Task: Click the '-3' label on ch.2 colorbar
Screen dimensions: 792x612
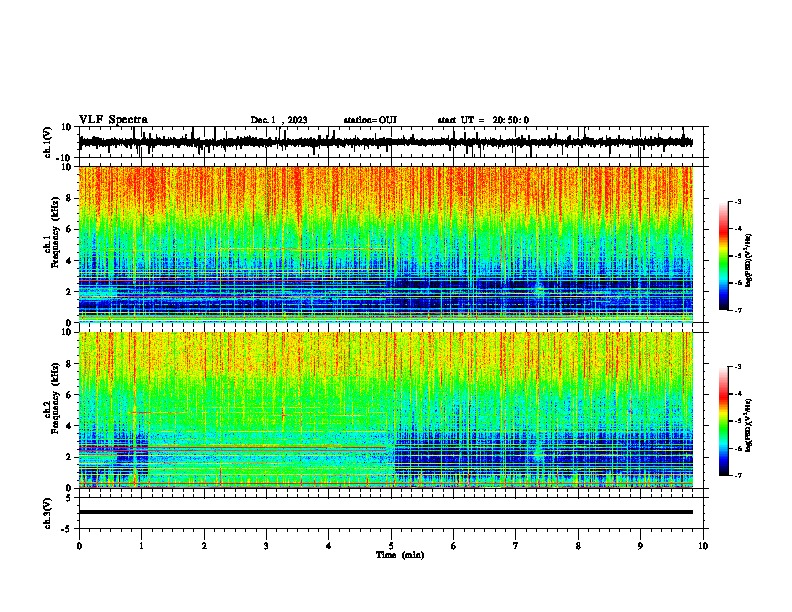Action: pos(738,367)
